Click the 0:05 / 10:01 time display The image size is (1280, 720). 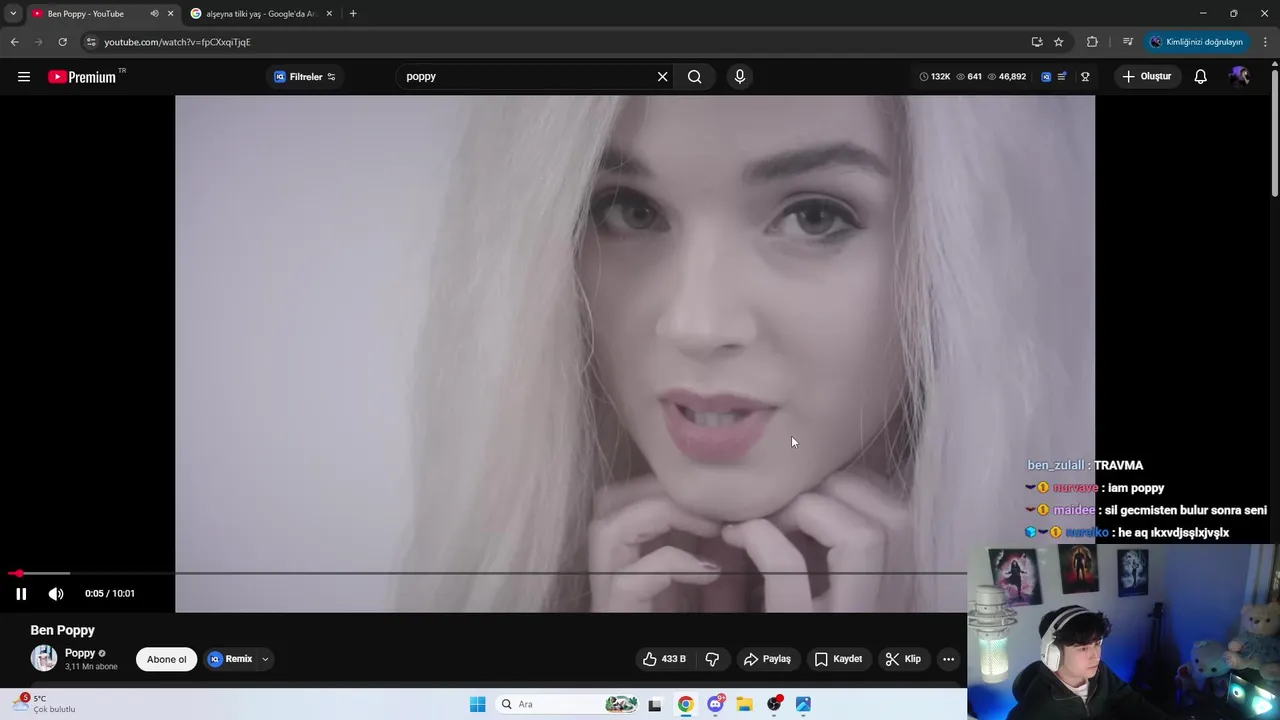click(x=110, y=594)
